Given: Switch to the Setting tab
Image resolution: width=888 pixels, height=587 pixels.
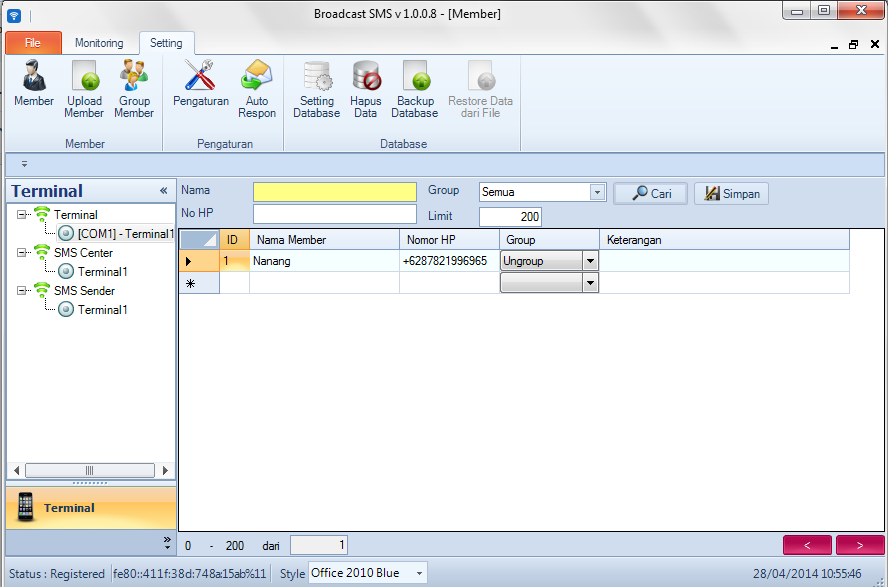Looking at the screenshot, I should coord(166,43).
